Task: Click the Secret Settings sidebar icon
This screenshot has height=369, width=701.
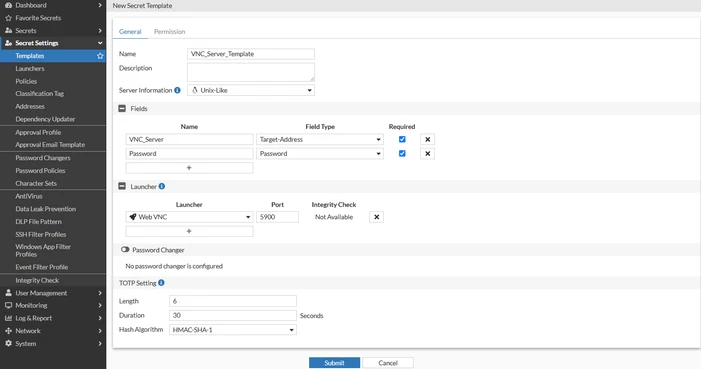Action: point(8,43)
